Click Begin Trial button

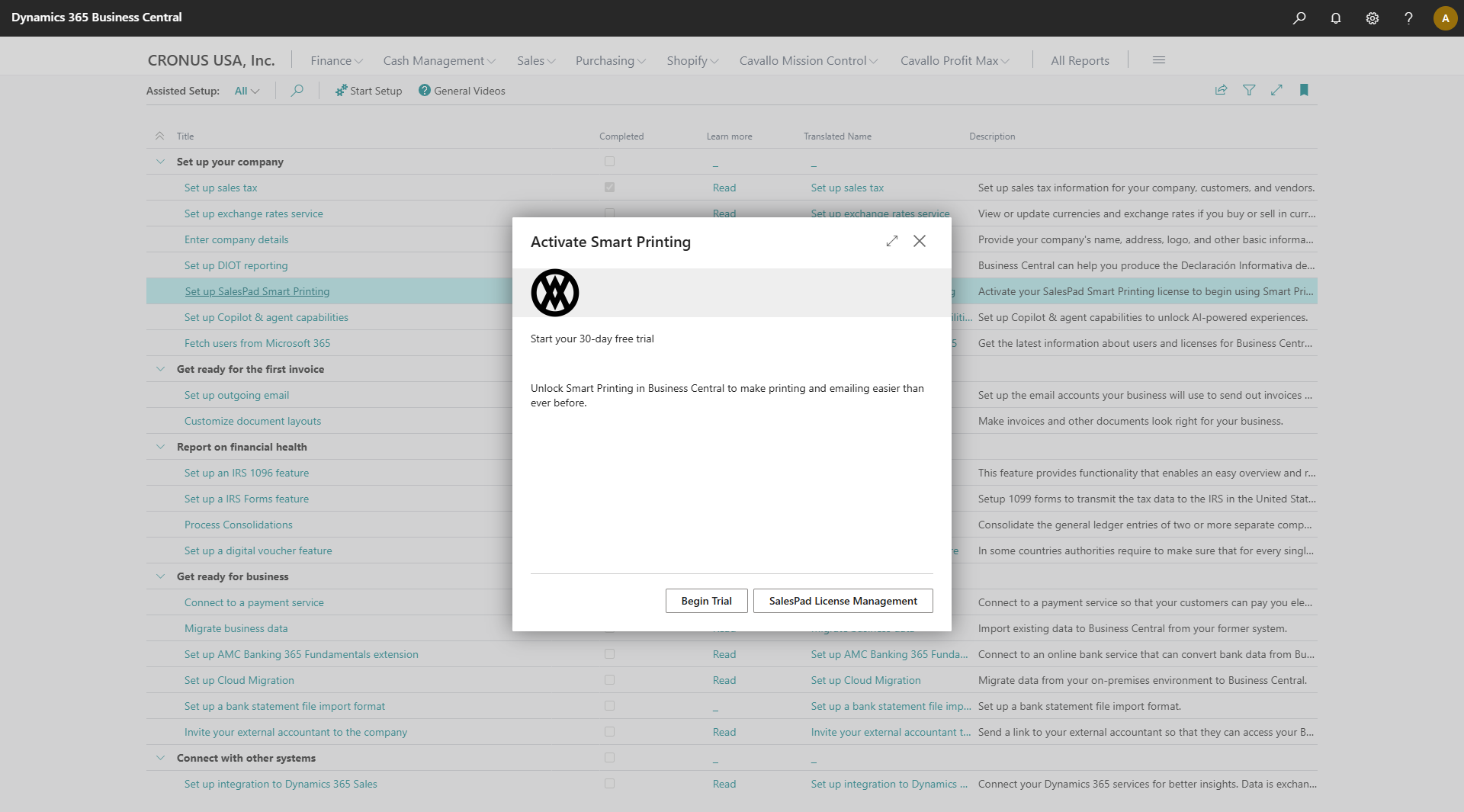coord(706,601)
